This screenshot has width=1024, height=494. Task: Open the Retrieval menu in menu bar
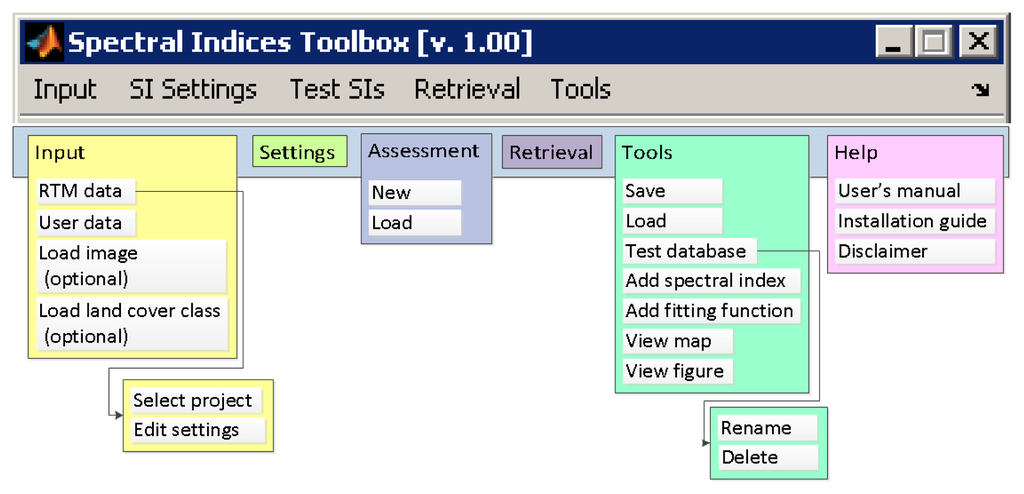(467, 90)
